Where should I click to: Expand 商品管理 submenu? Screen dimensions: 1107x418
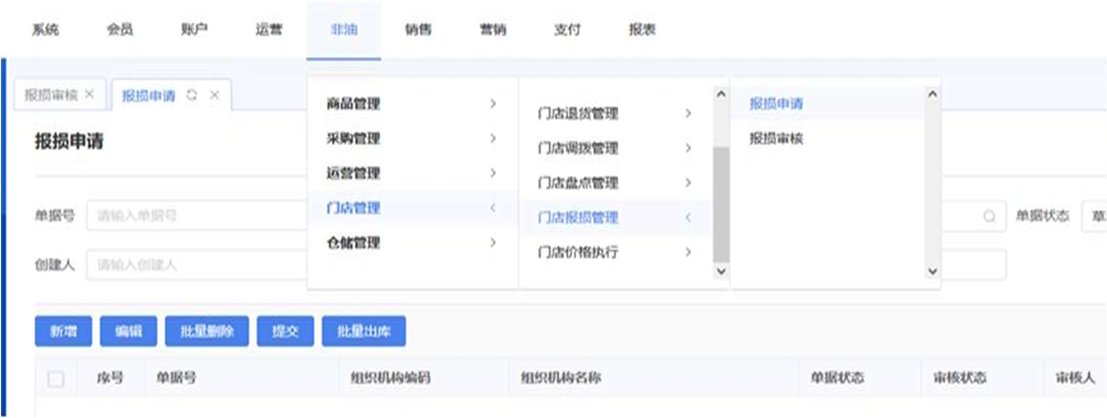click(411, 104)
